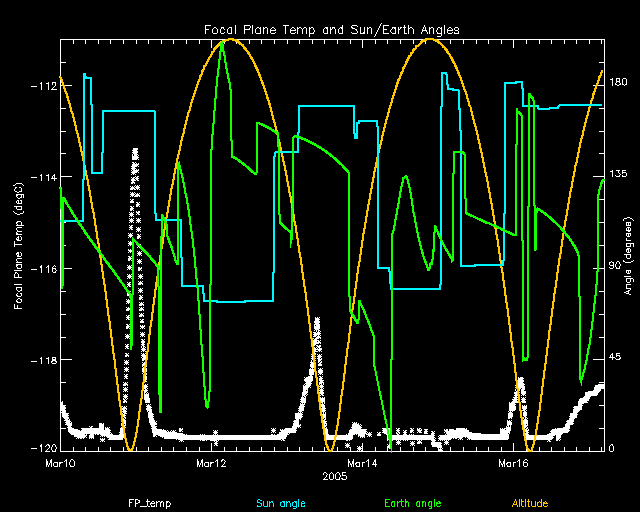
Task: Select the Mar14 date label
Action: coord(362,464)
